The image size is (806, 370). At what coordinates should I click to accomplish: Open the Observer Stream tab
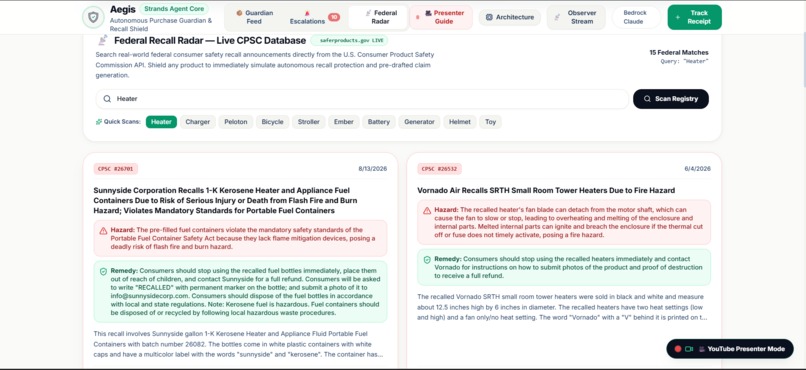click(x=576, y=17)
